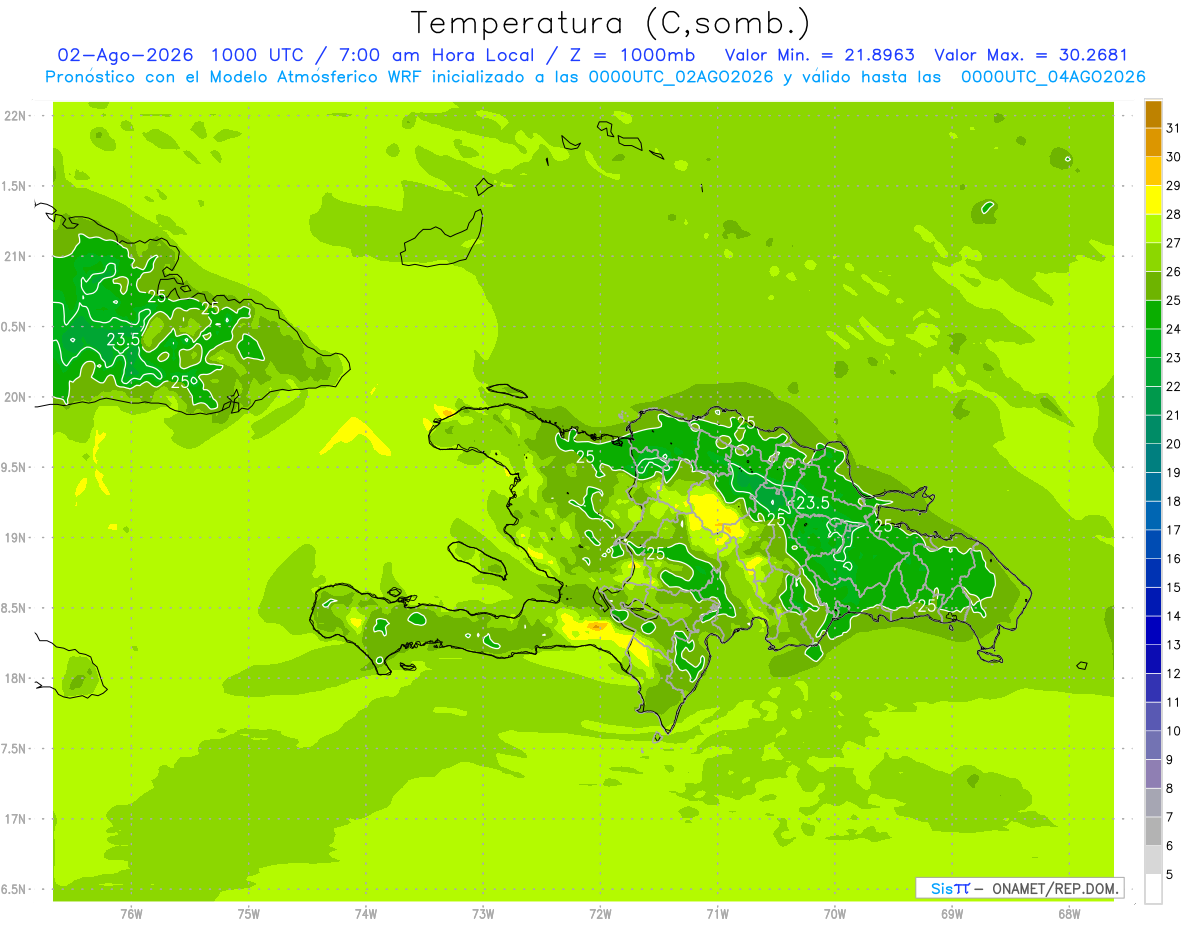Viewport: 1200px width, 927px height.
Task: Click the "Valor Max. = 30.2681" value
Action: pos(1031,55)
